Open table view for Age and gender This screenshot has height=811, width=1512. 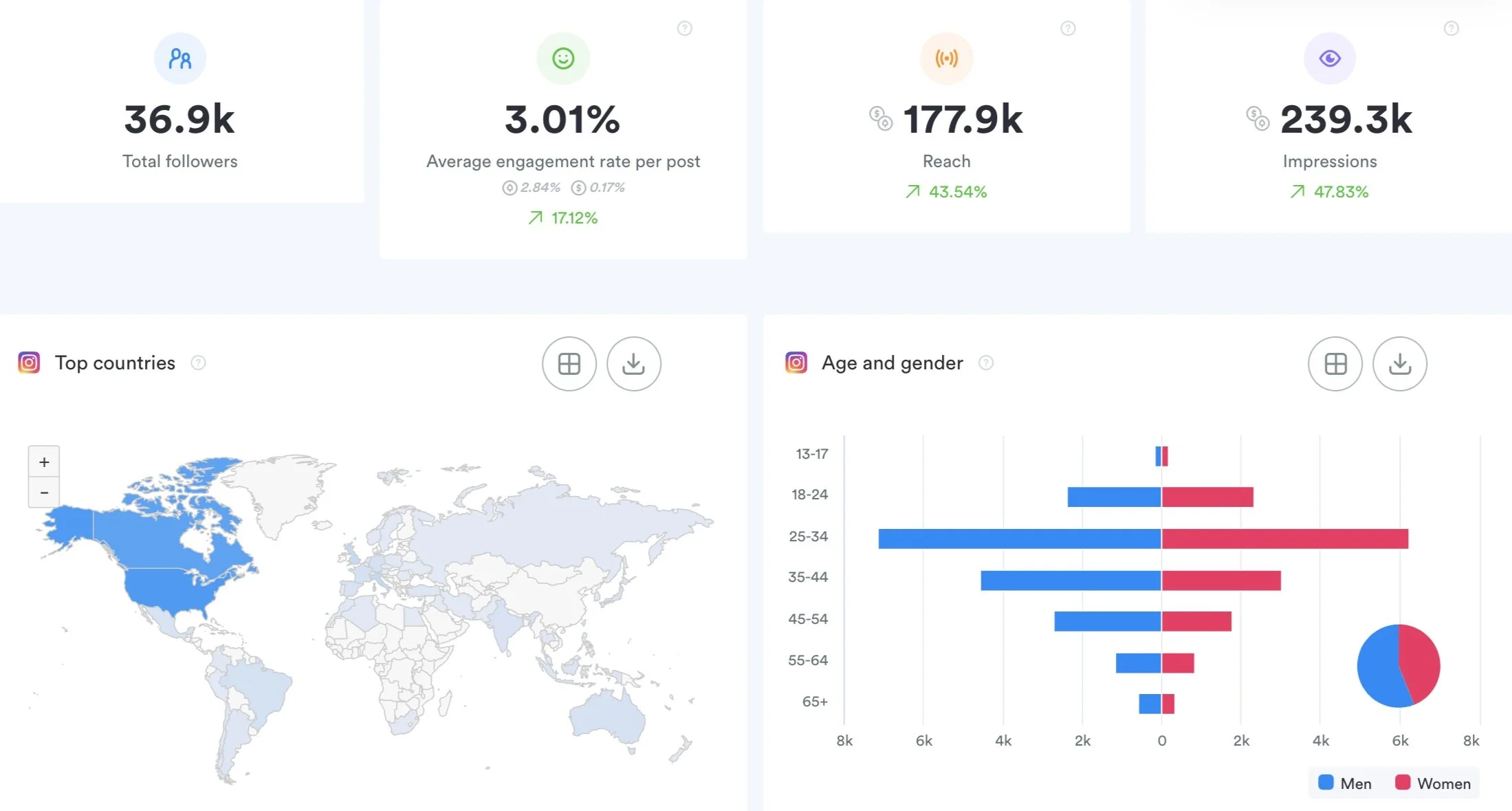(x=1335, y=364)
